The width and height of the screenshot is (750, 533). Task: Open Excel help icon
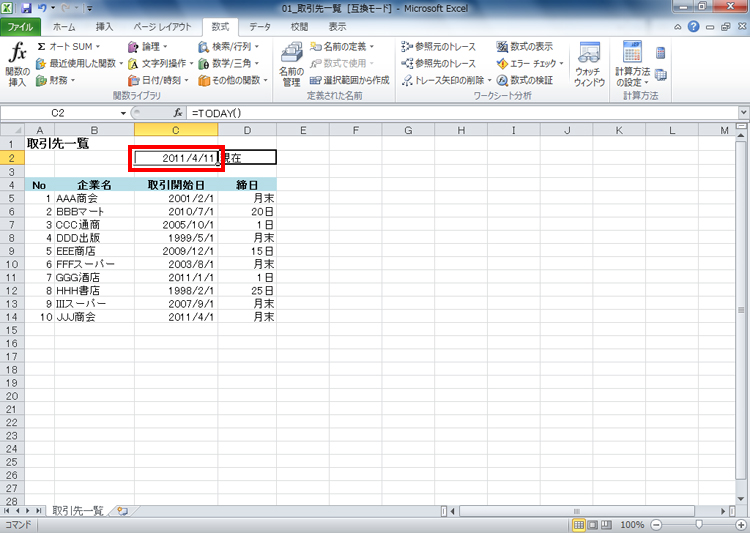(x=694, y=27)
